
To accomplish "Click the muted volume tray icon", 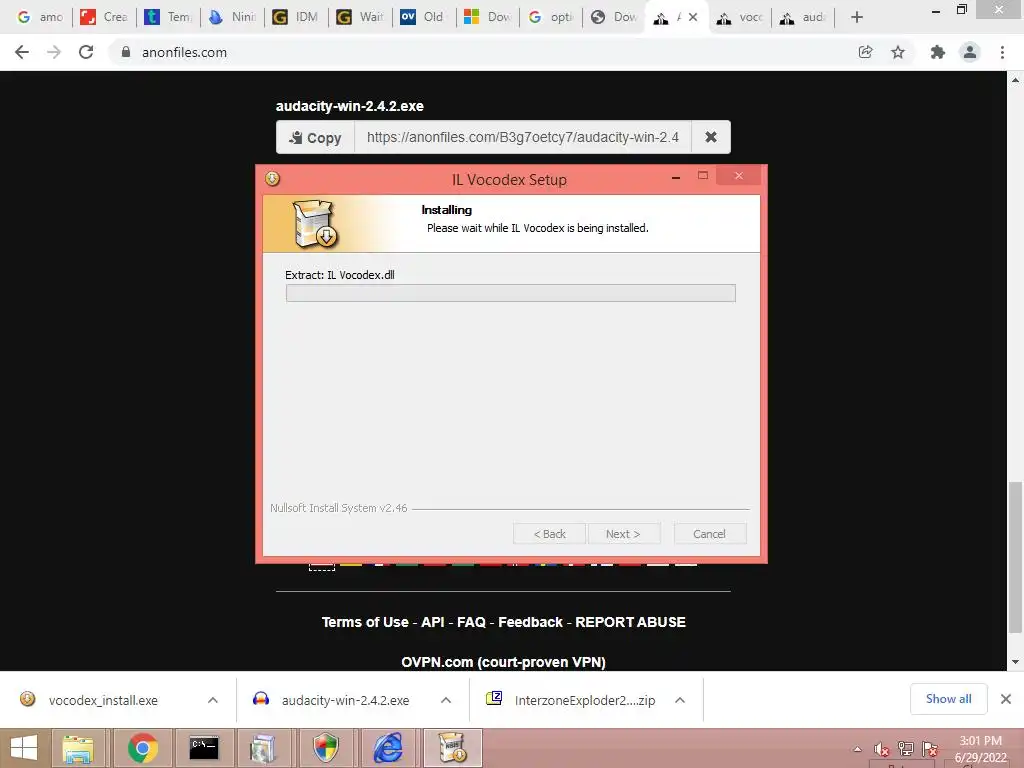I will 882,749.
